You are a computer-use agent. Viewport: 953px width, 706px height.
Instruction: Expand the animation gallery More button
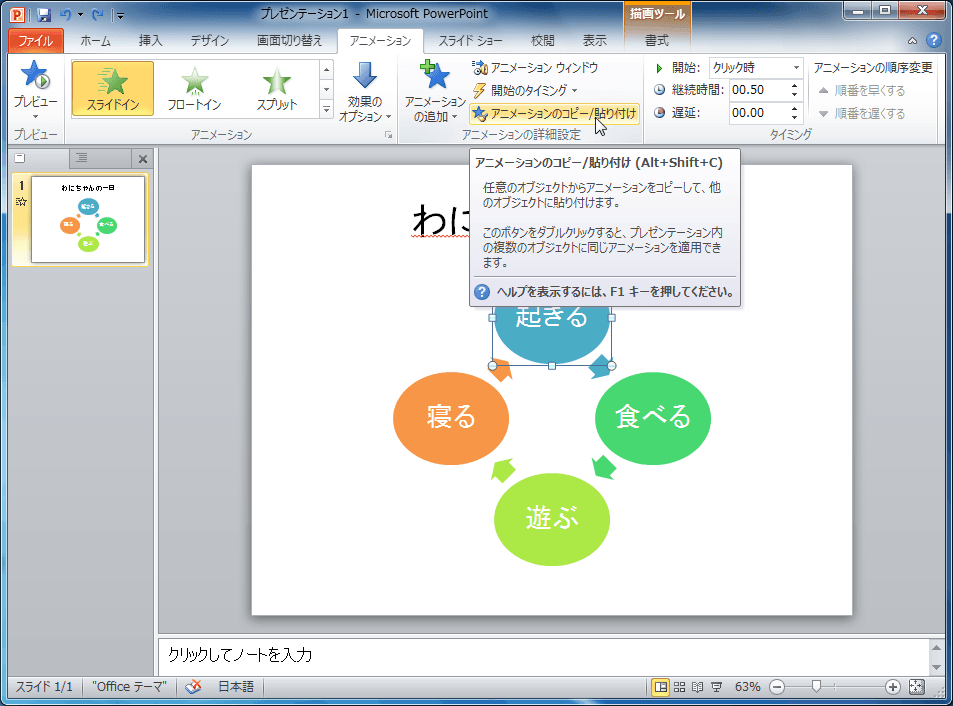[326, 109]
